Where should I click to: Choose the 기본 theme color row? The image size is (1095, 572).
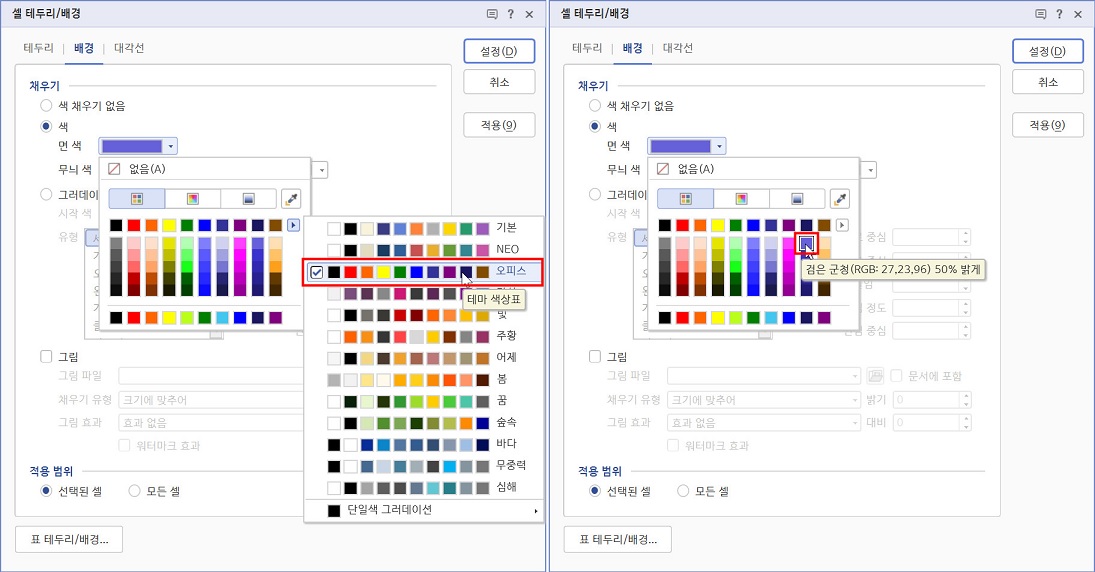[x=424, y=228]
